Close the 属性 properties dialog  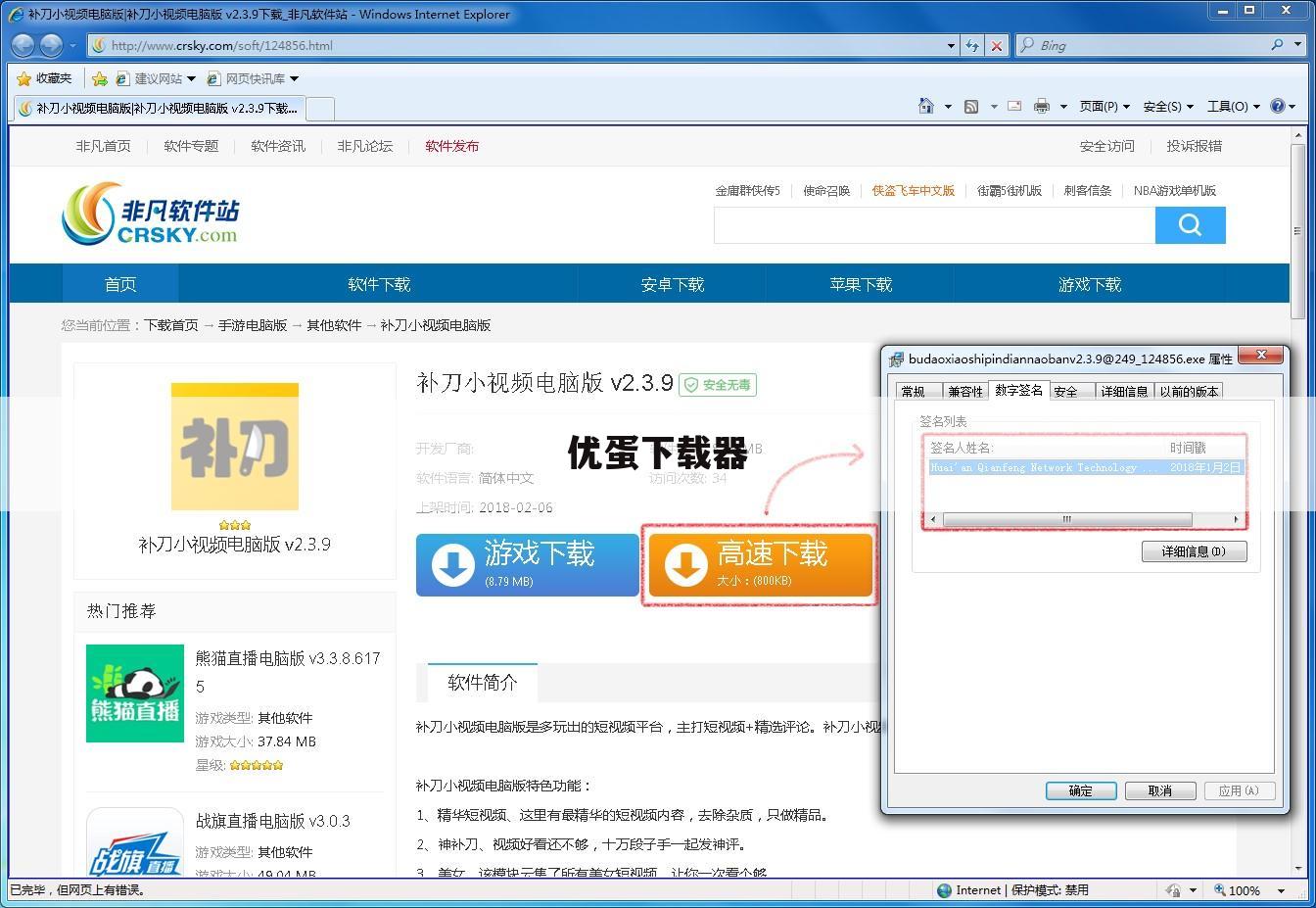coord(1261,355)
